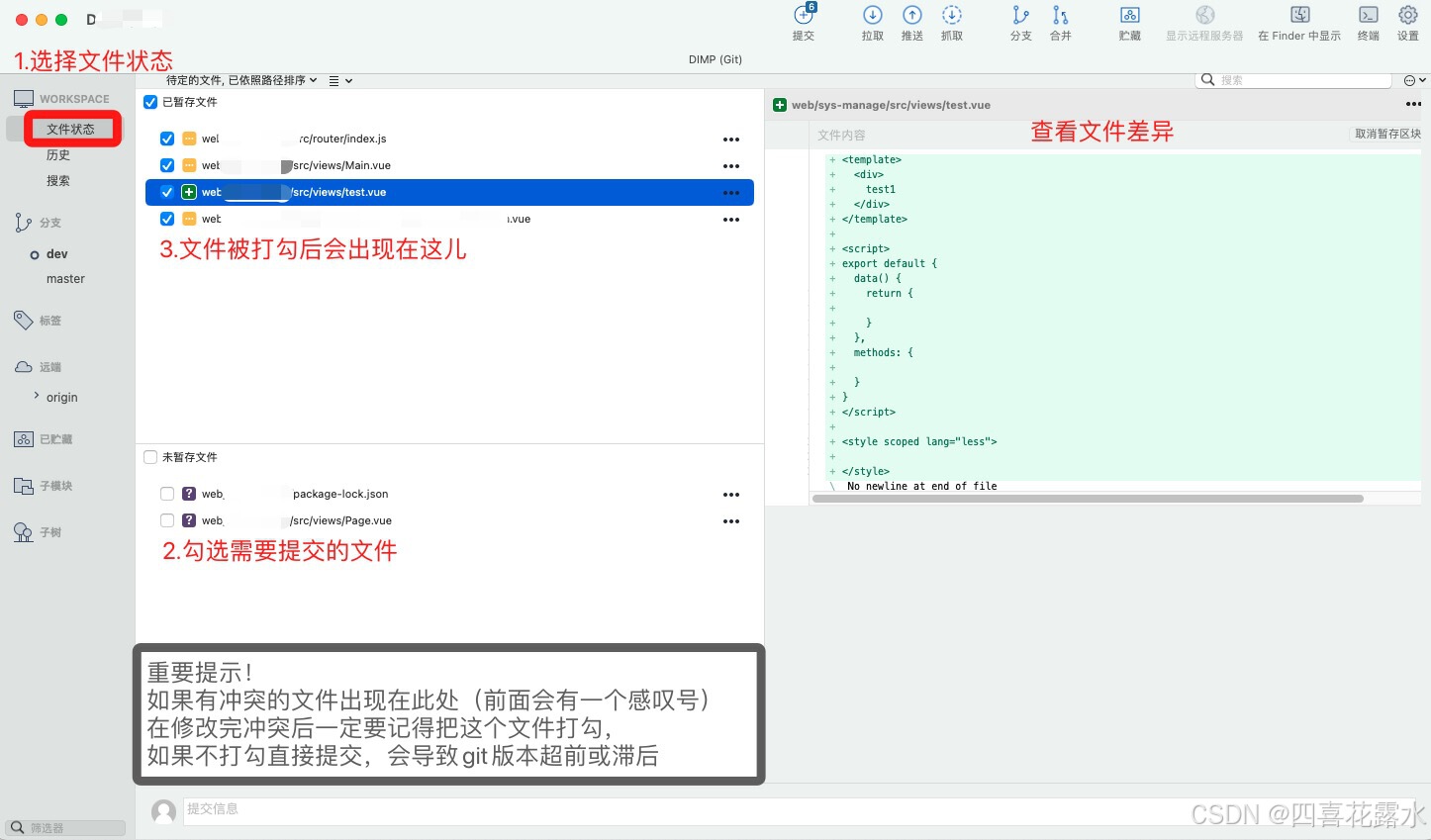This screenshot has width=1431, height=840.
Task: Click the WORKSPACE monitor icon in sidebar
Action: 24,99
